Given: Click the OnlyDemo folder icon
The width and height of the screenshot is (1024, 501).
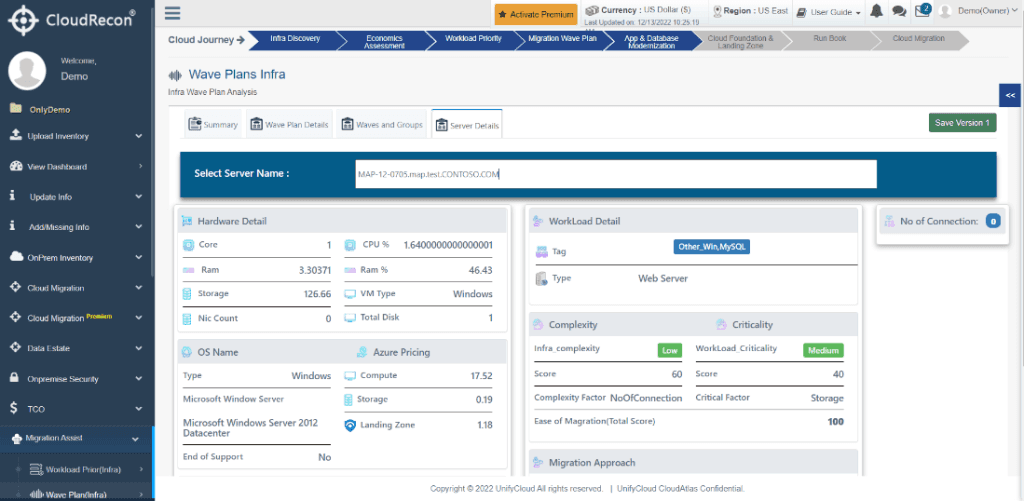Looking at the screenshot, I should click(x=15, y=108).
